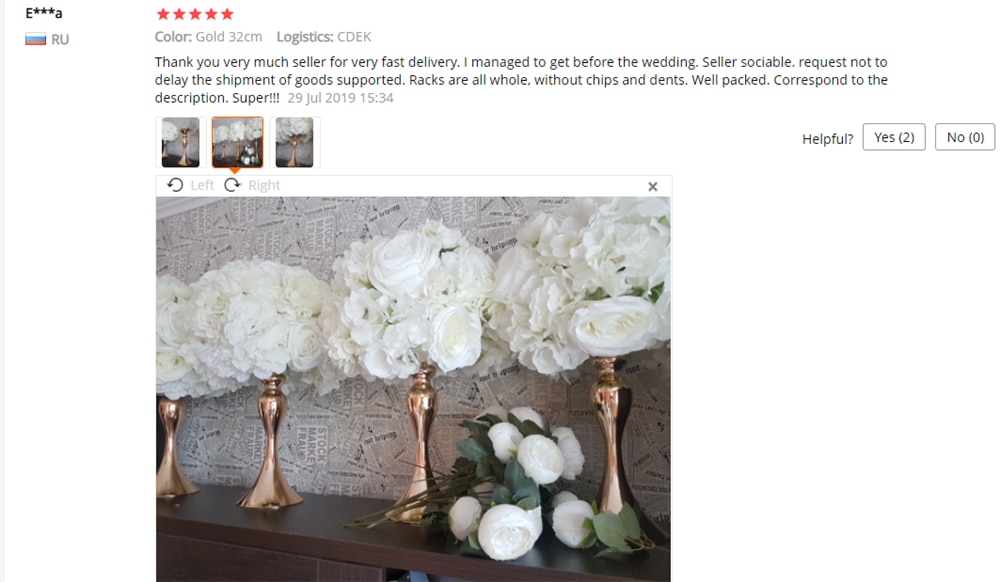The width and height of the screenshot is (1000, 582).
Task: Mark review unhelpful with No (0)
Action: (x=965, y=137)
